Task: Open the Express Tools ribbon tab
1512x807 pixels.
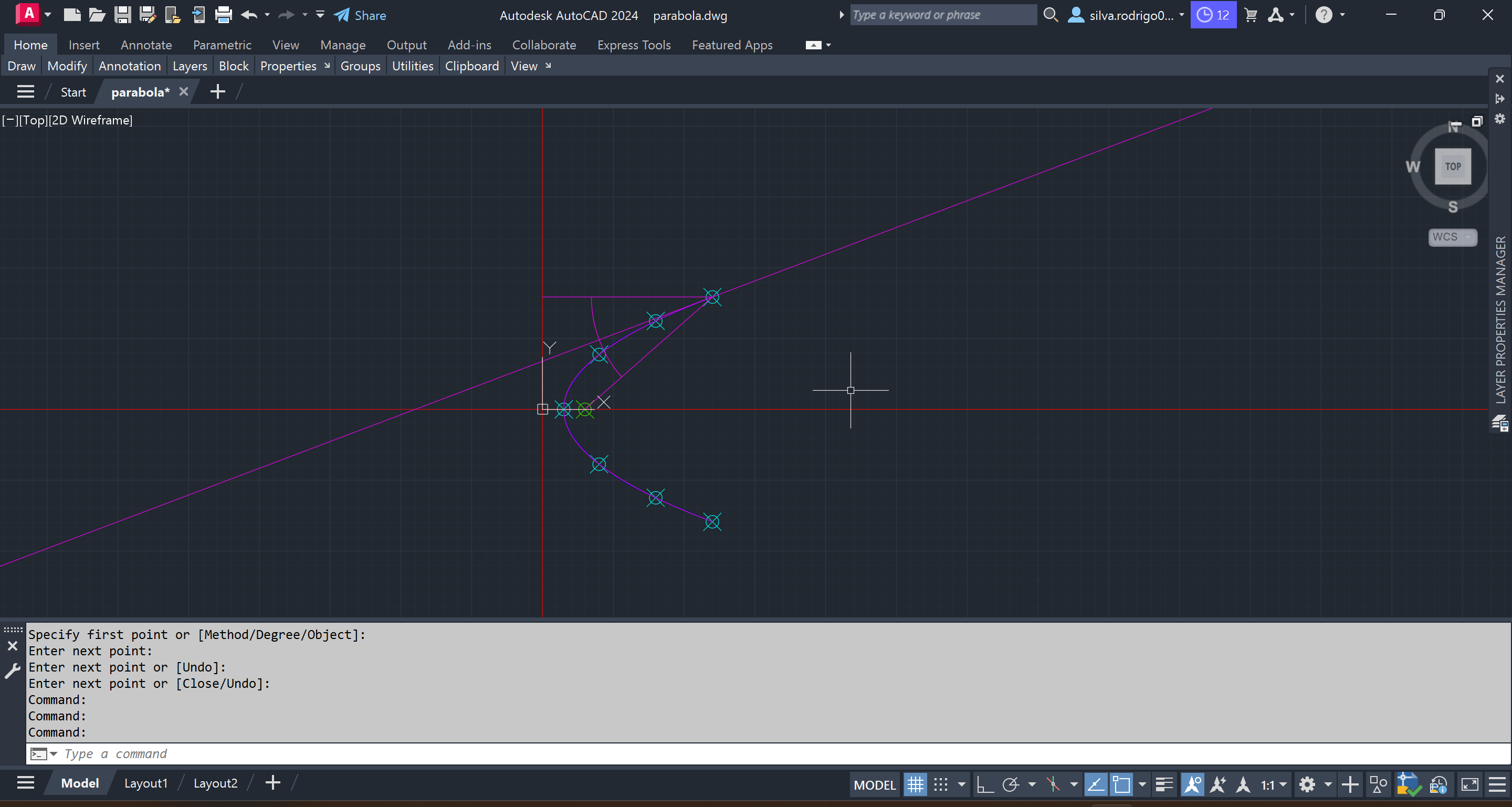Action: (634, 45)
